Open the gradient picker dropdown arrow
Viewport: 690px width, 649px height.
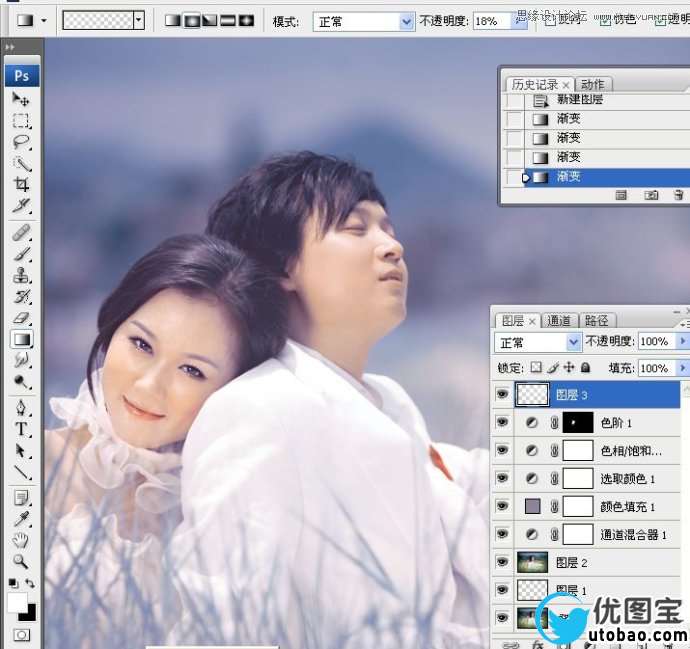pyautogui.click(x=139, y=20)
